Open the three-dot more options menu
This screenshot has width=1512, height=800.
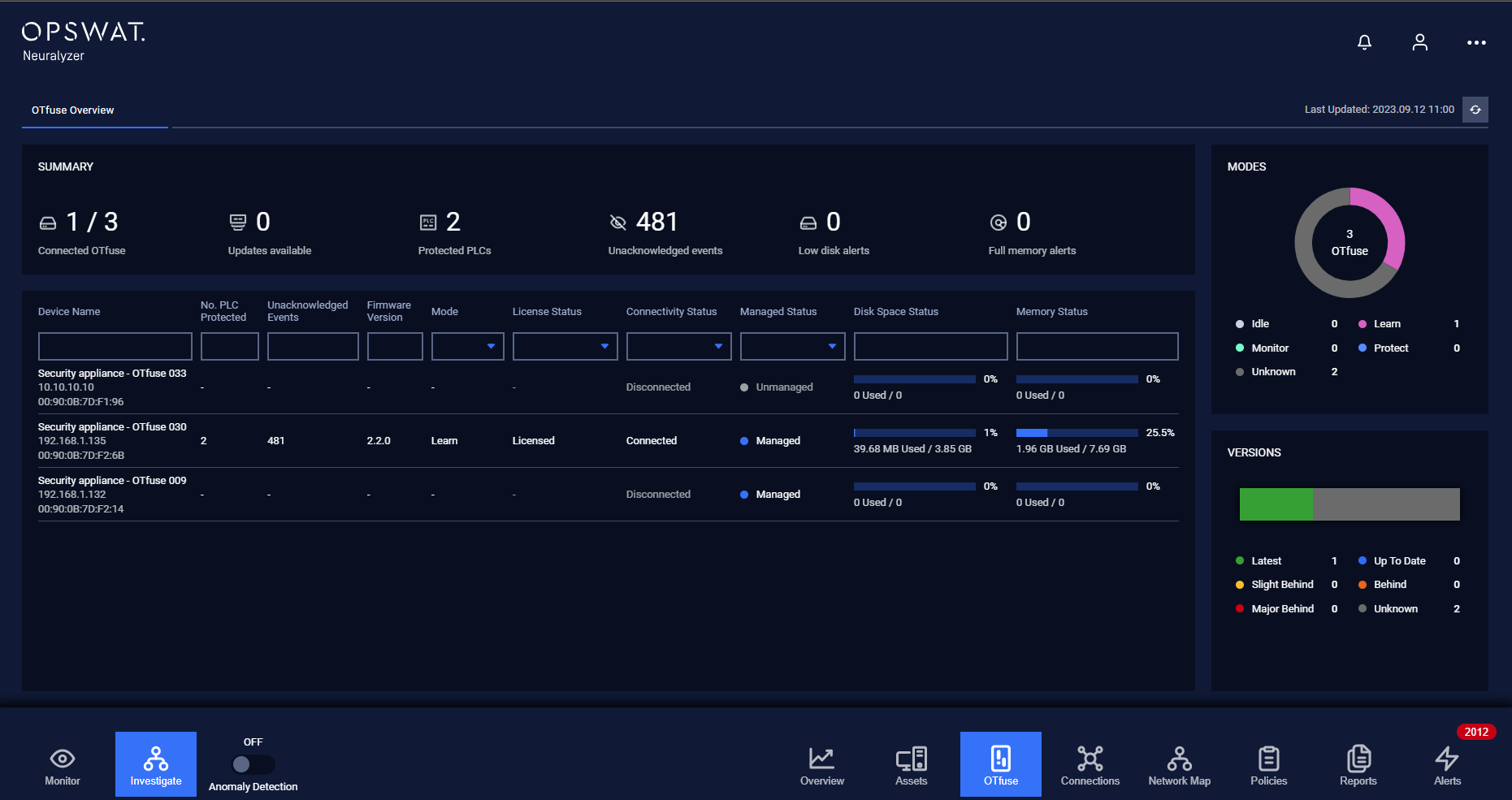tap(1476, 42)
